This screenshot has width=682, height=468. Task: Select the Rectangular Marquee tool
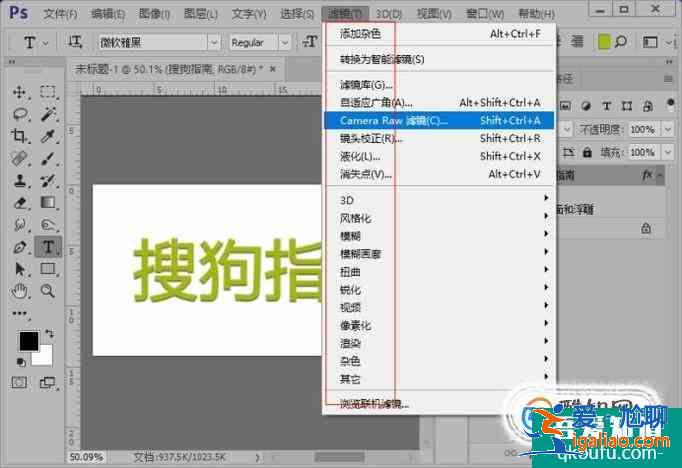coord(48,91)
